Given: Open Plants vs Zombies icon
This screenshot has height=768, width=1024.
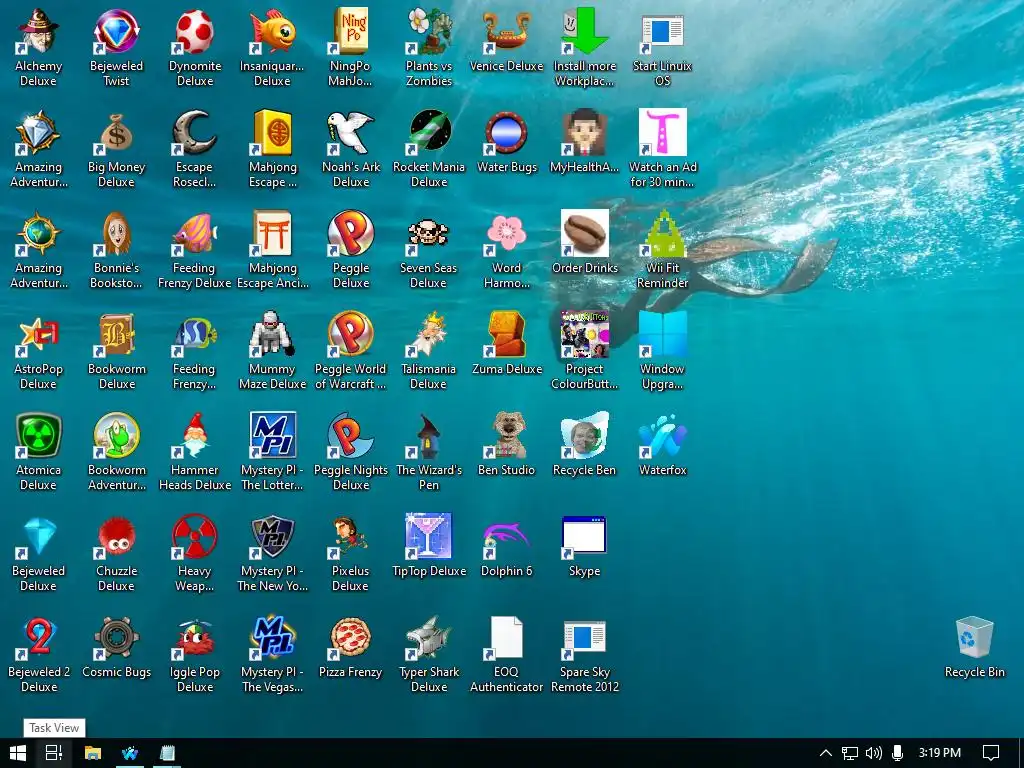Looking at the screenshot, I should [x=428, y=31].
